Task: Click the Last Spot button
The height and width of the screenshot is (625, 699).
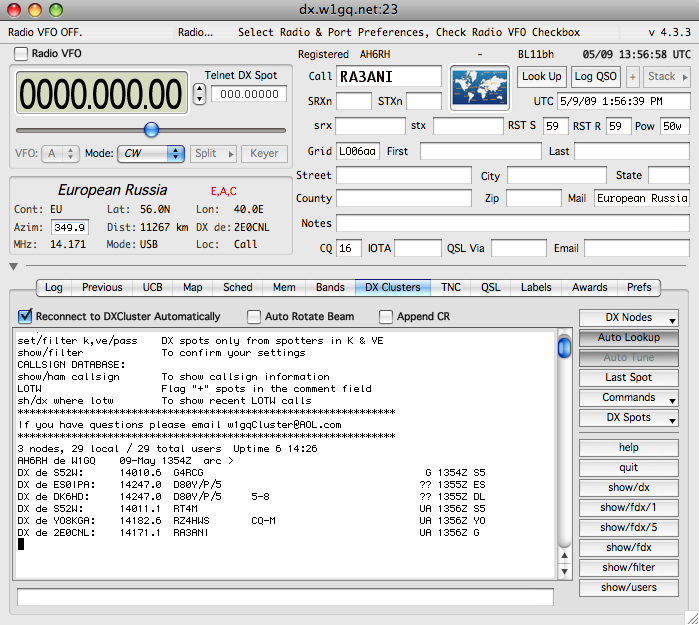Action: (629, 378)
